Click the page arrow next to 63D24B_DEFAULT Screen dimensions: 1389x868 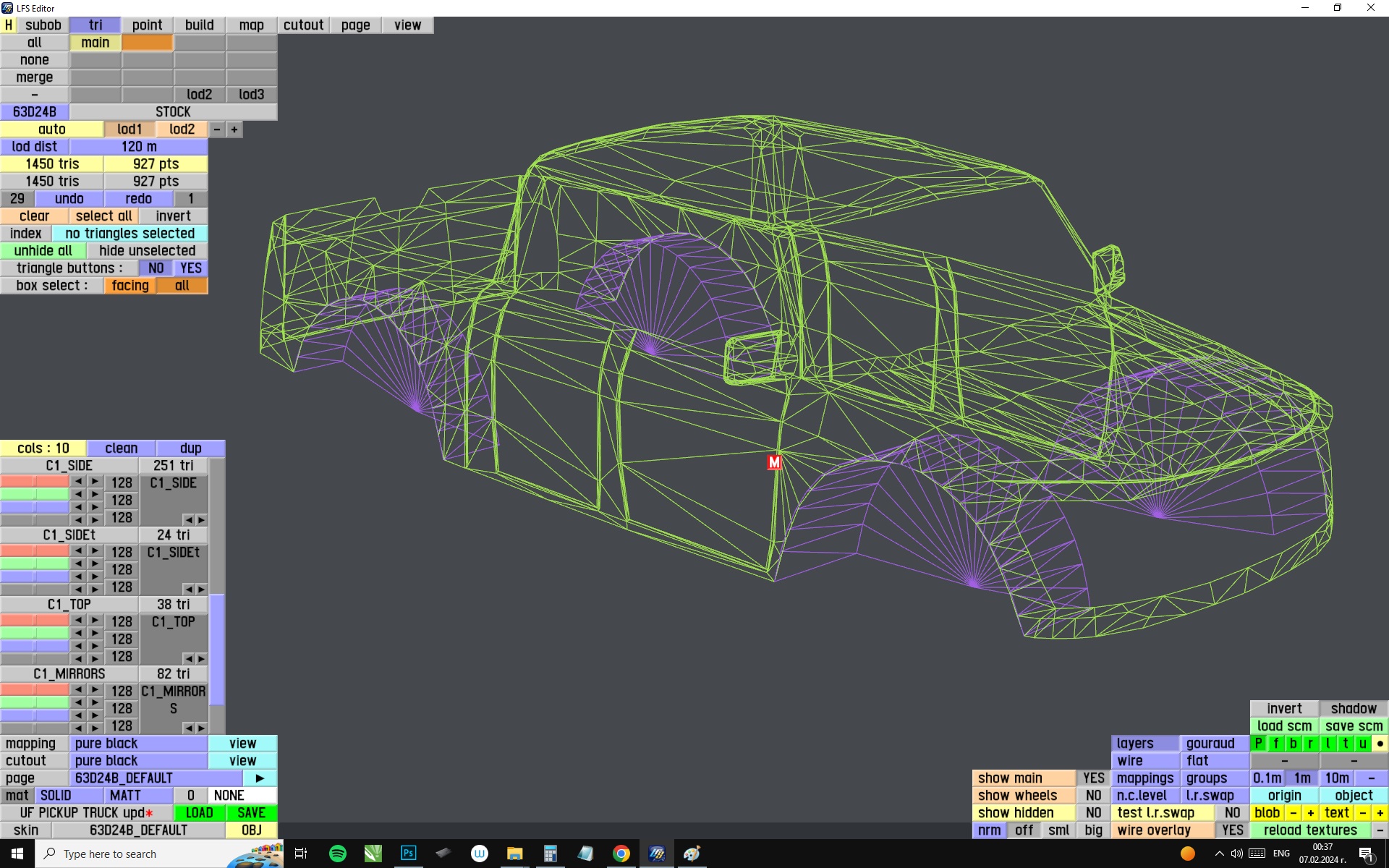pyautogui.click(x=260, y=778)
